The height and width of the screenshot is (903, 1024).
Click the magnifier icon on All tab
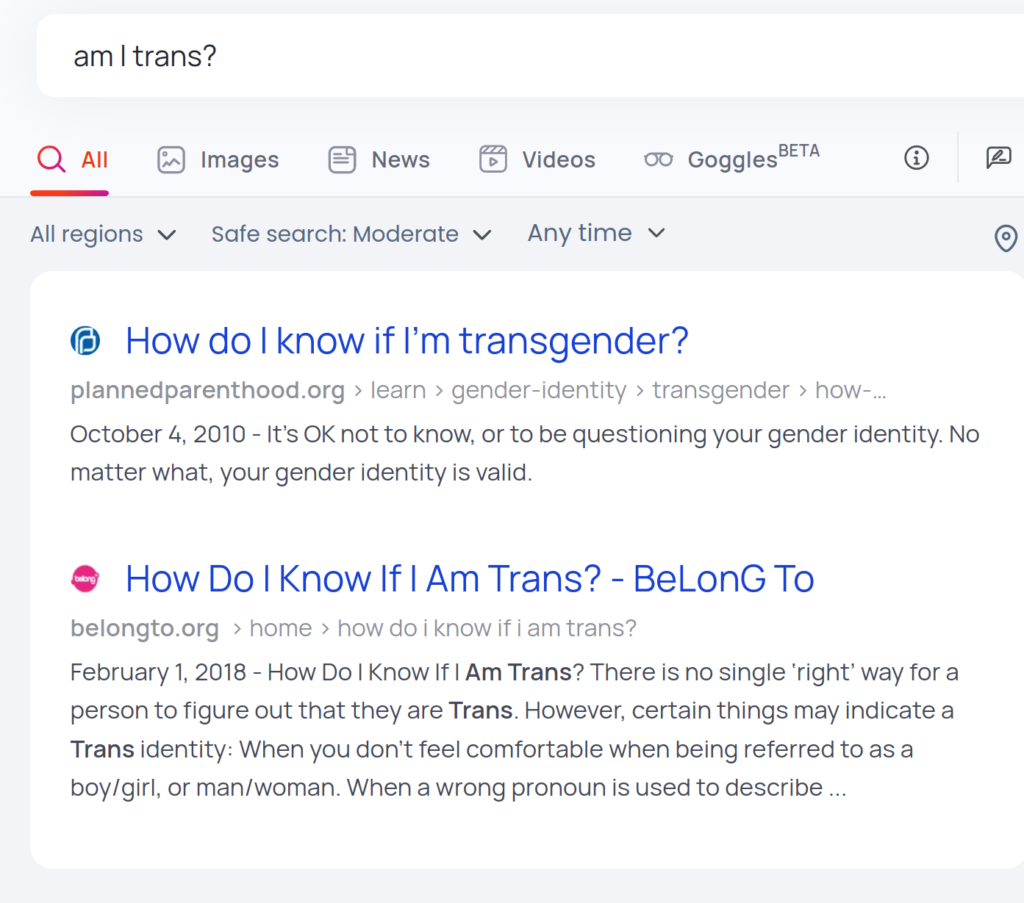pyautogui.click(x=51, y=159)
